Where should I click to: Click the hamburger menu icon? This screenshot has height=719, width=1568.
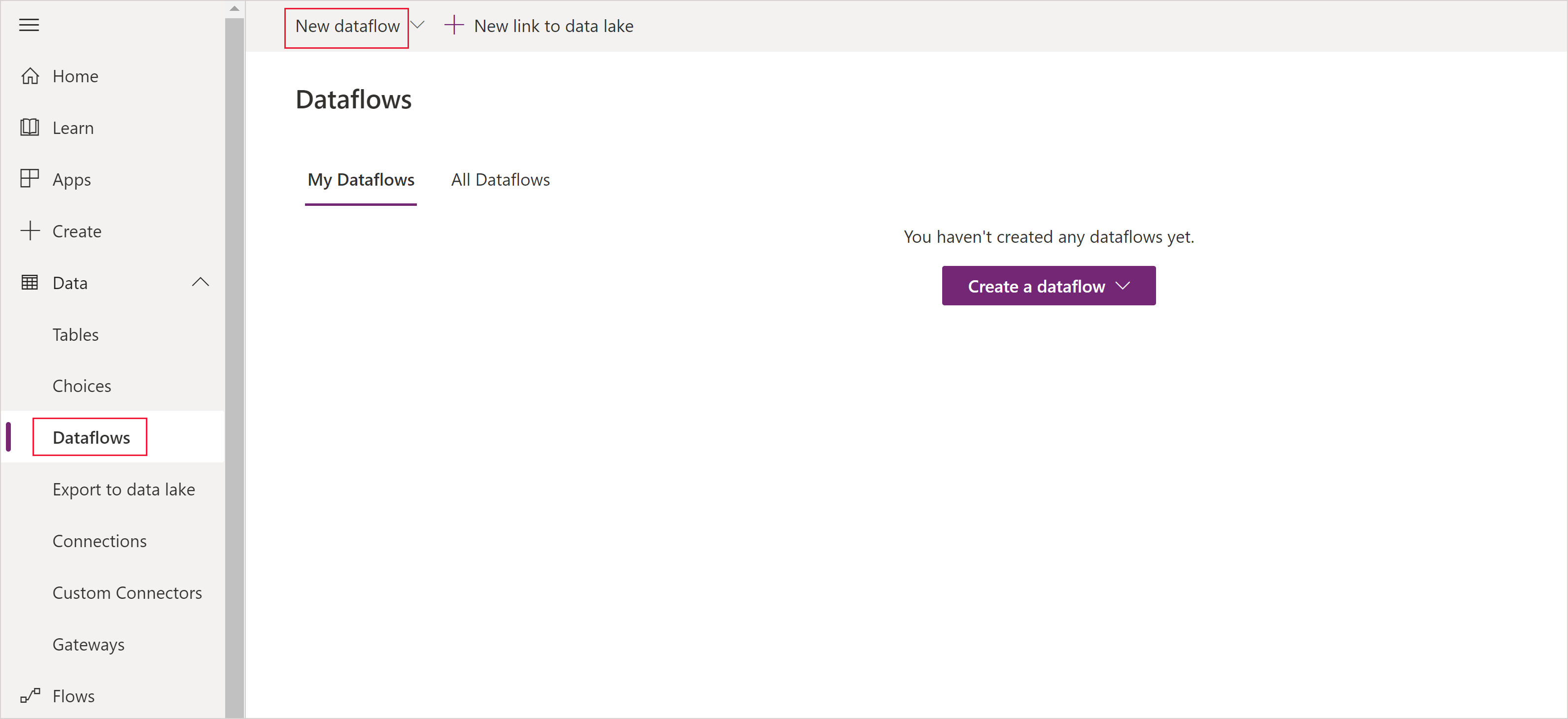[28, 24]
